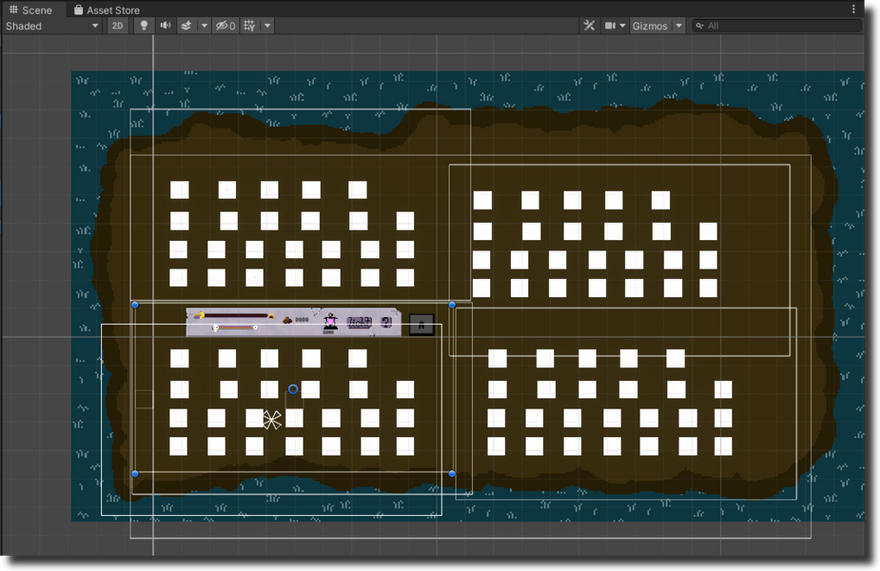This screenshot has height=571, width=880.
Task: Select the blue circle gizmo handle
Action: click(293, 389)
